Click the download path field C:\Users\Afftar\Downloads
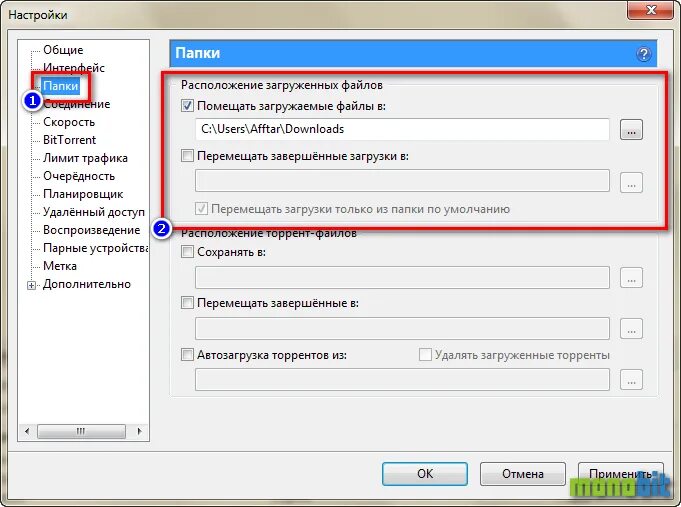 [402, 129]
